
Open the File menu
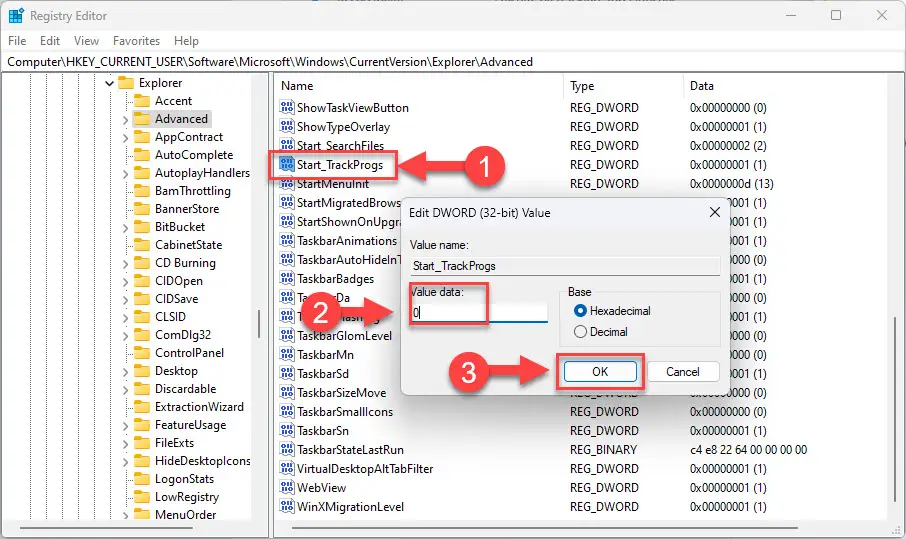tap(17, 41)
